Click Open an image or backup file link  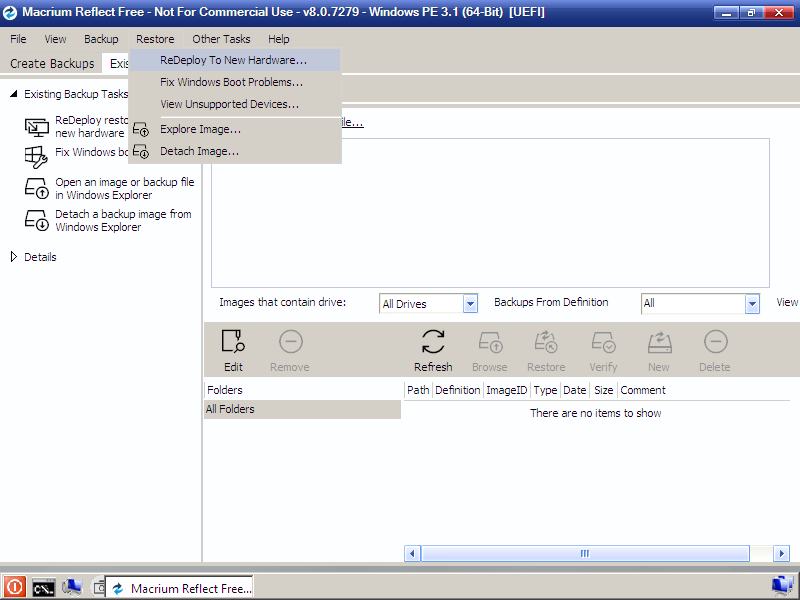[124, 189]
